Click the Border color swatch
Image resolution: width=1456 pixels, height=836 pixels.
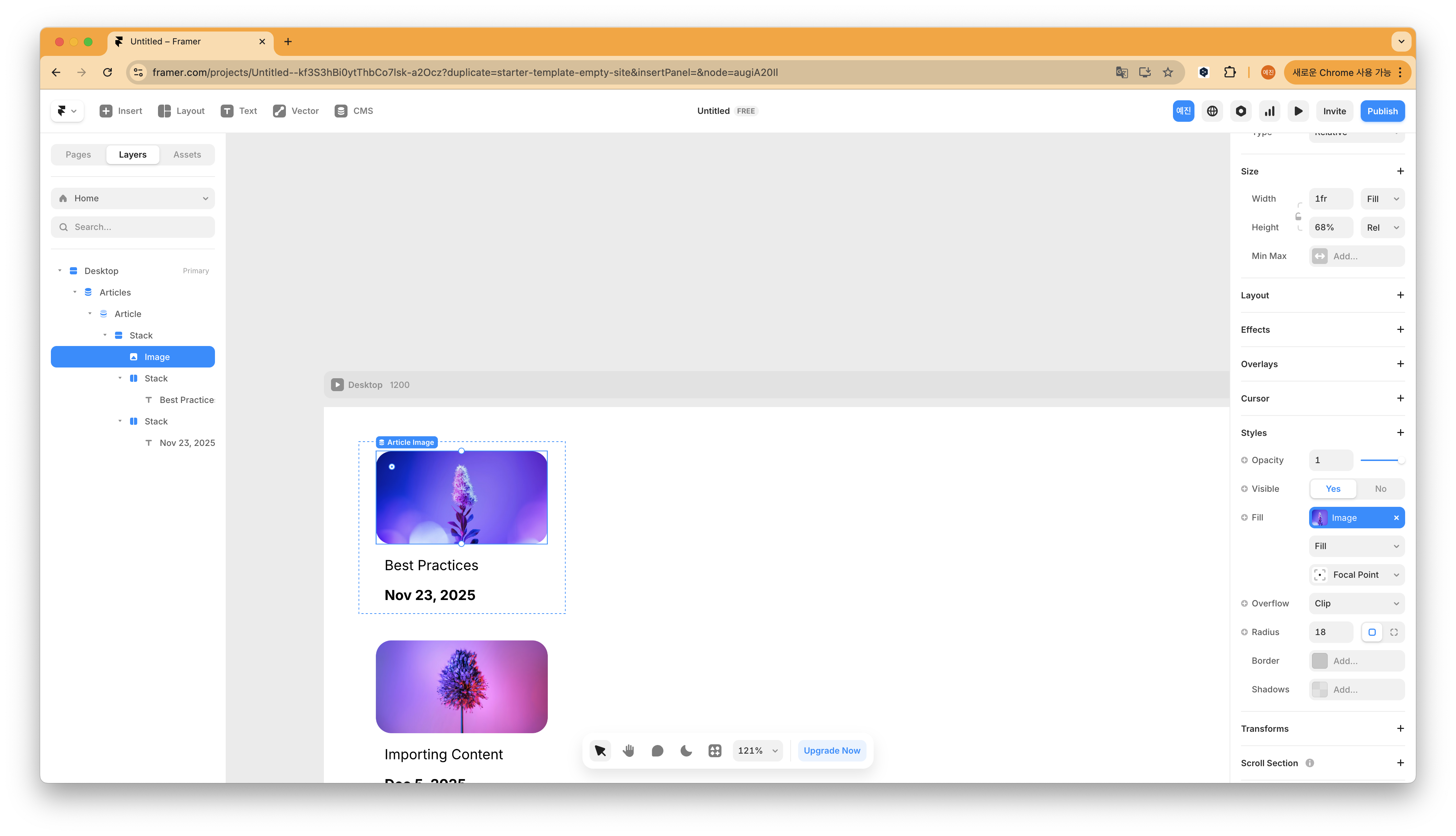pyautogui.click(x=1319, y=661)
